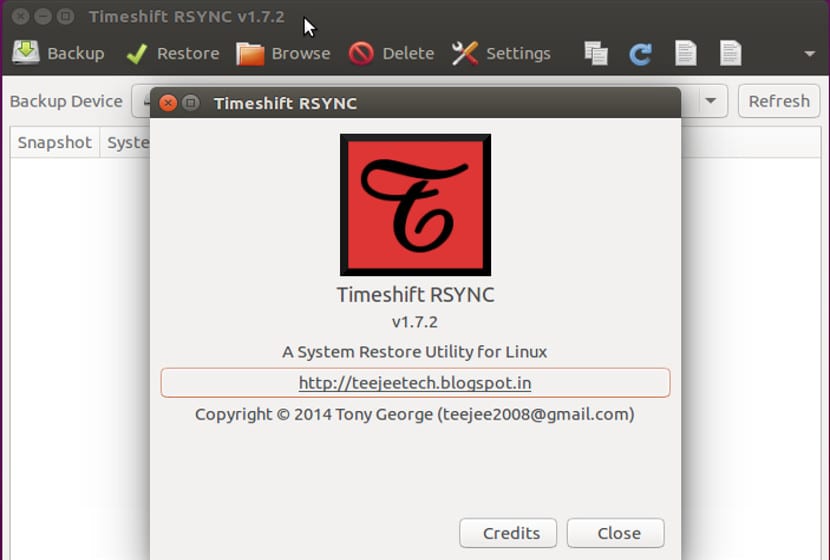Open the teejeetech.blogspot.in link

coord(415,382)
